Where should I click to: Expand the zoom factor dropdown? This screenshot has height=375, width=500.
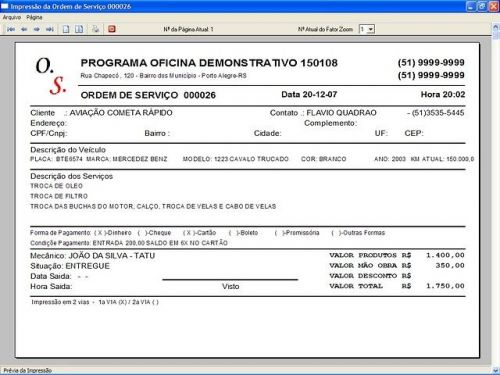(x=371, y=29)
